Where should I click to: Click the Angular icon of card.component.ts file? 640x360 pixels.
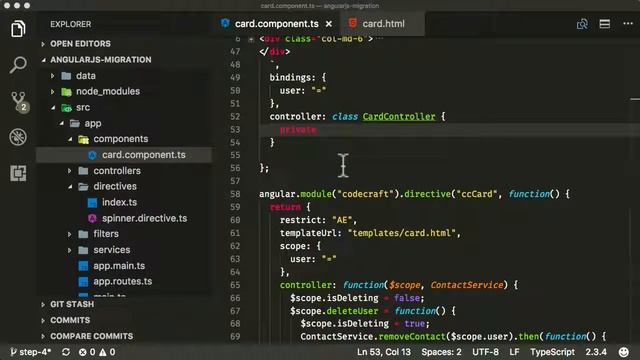pos(92,155)
